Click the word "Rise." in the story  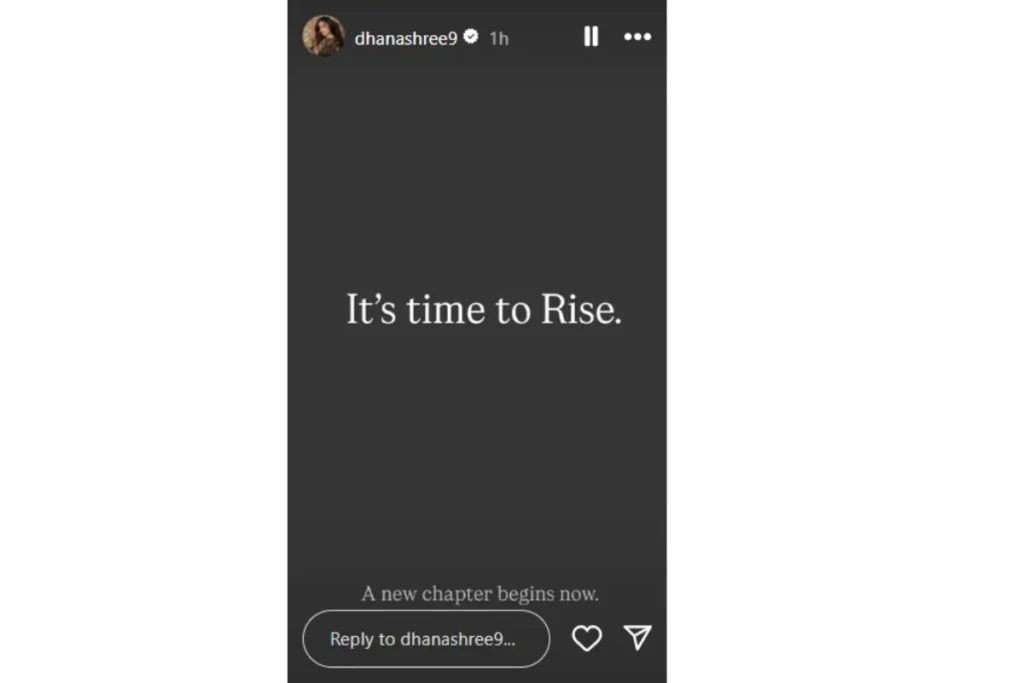[x=581, y=310]
